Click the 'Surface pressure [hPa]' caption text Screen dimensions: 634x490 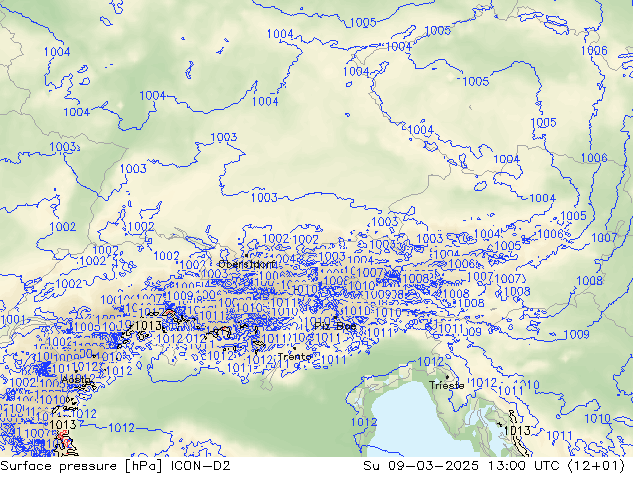81,466
